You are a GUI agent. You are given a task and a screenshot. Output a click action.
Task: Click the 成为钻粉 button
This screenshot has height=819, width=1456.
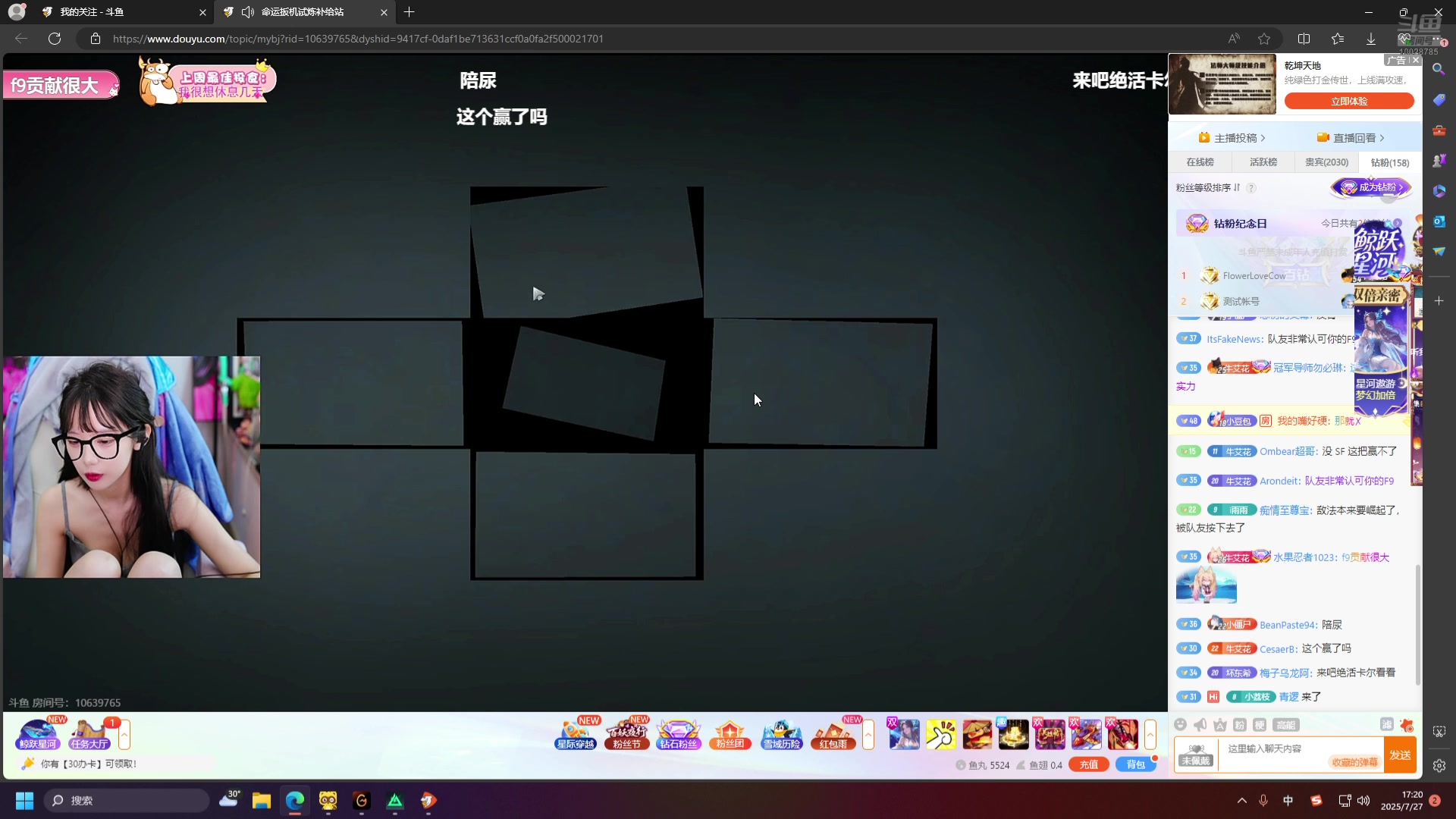1371,187
